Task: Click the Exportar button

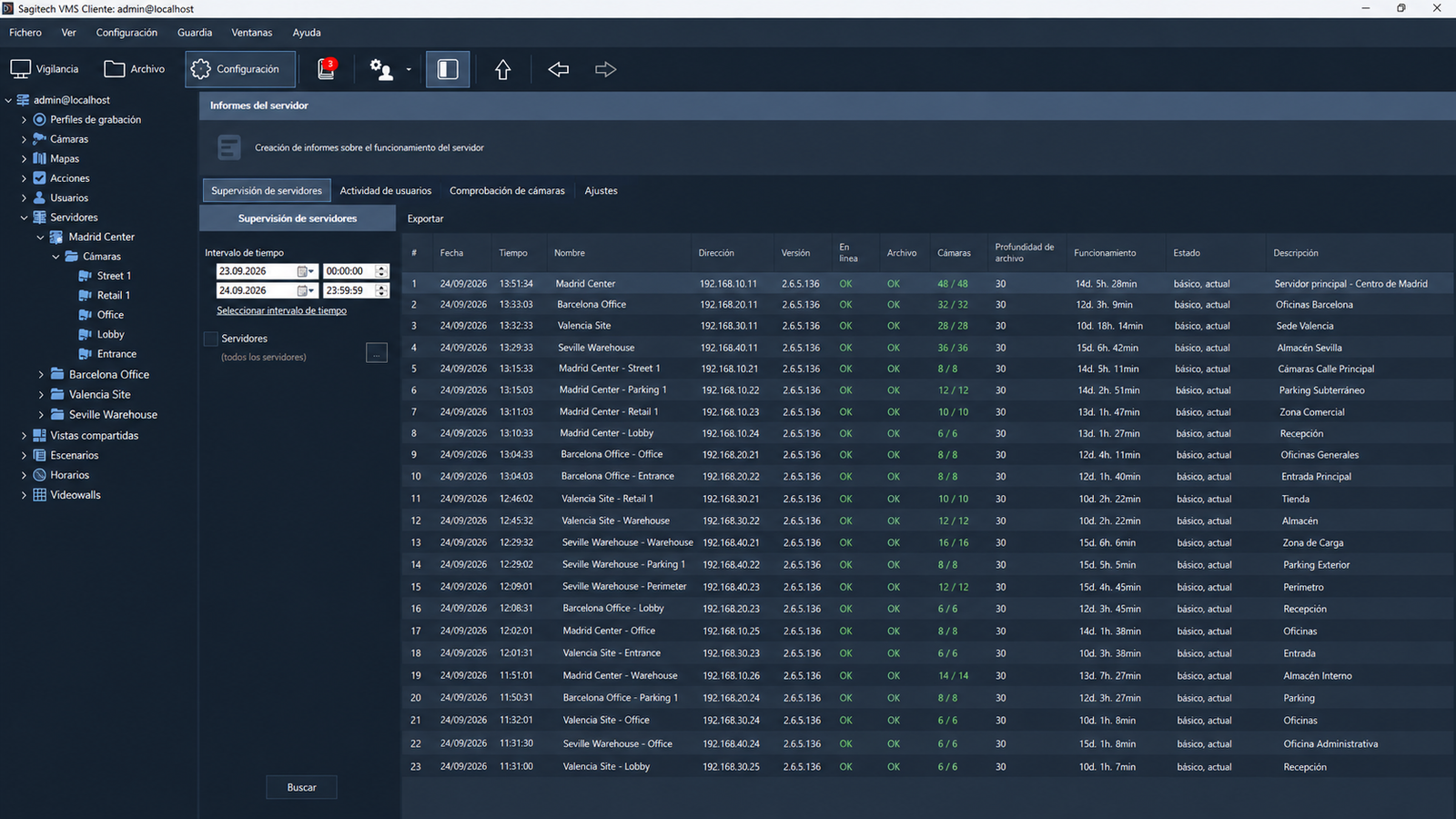Action: pos(425,218)
